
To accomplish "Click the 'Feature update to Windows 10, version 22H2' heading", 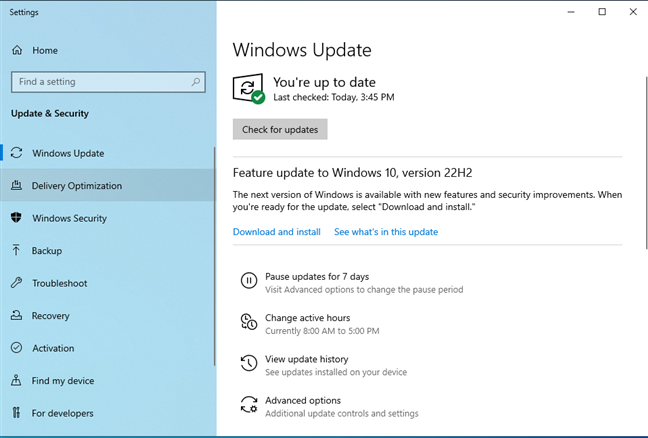I will 352,173.
